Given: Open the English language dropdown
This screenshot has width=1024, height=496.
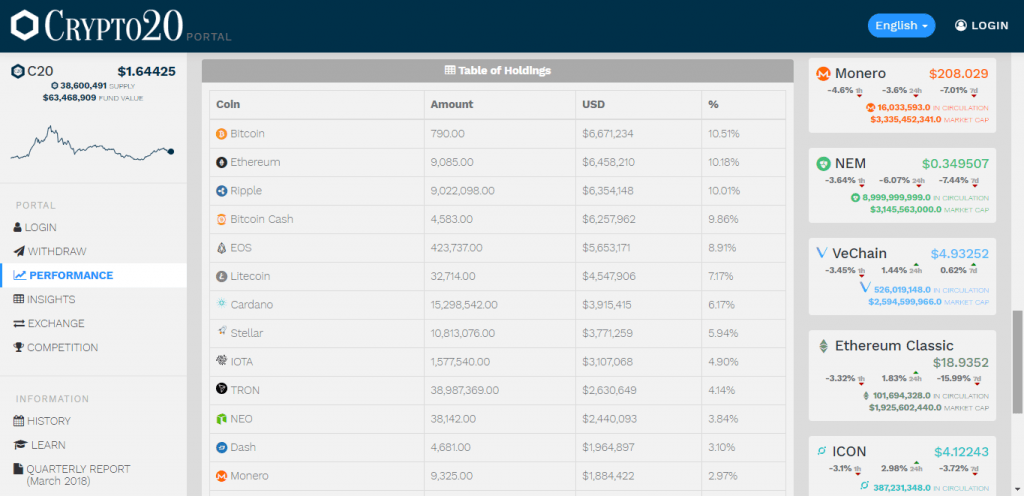Looking at the screenshot, I should 901,25.
